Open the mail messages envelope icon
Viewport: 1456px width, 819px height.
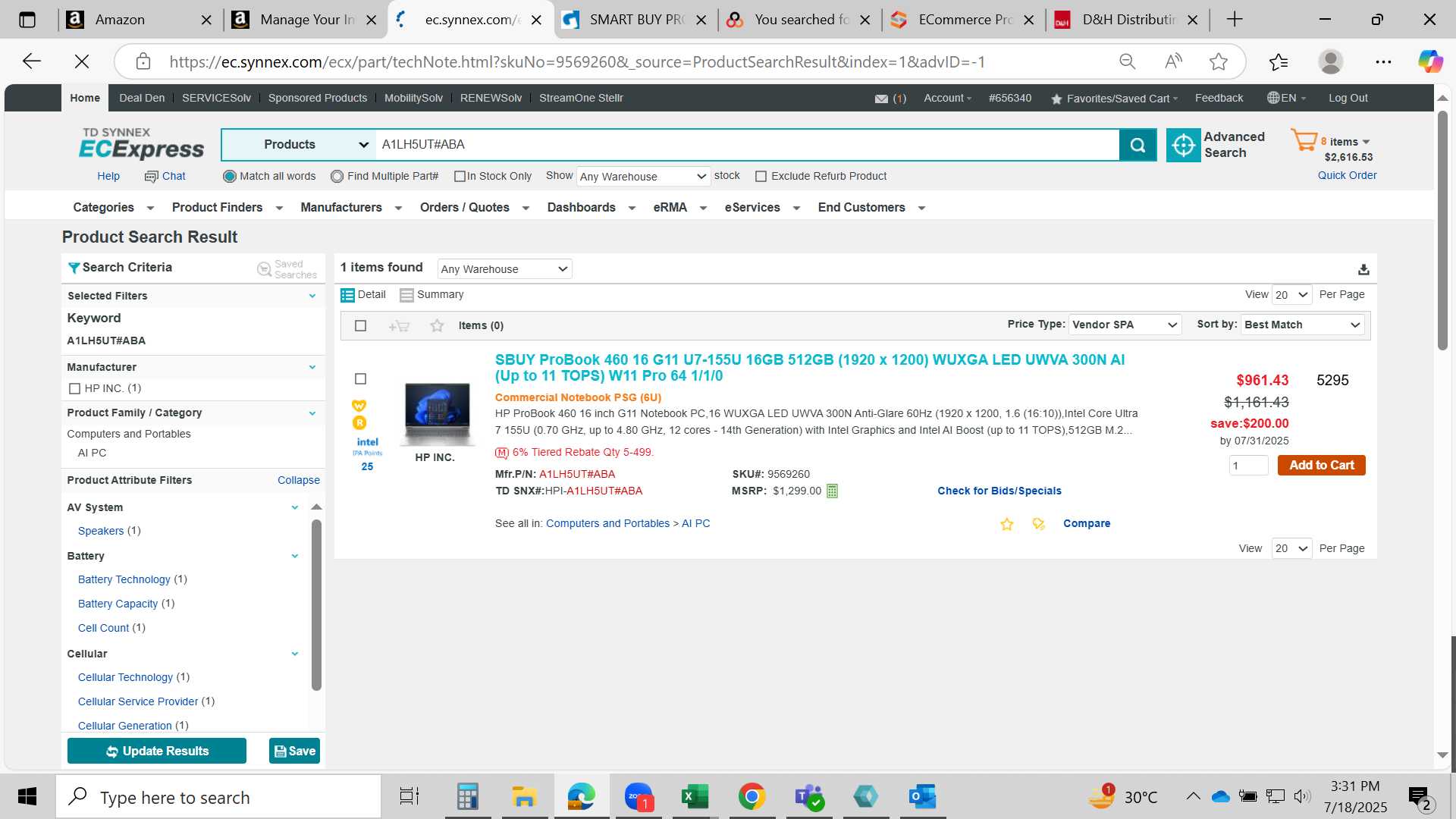pos(881,99)
